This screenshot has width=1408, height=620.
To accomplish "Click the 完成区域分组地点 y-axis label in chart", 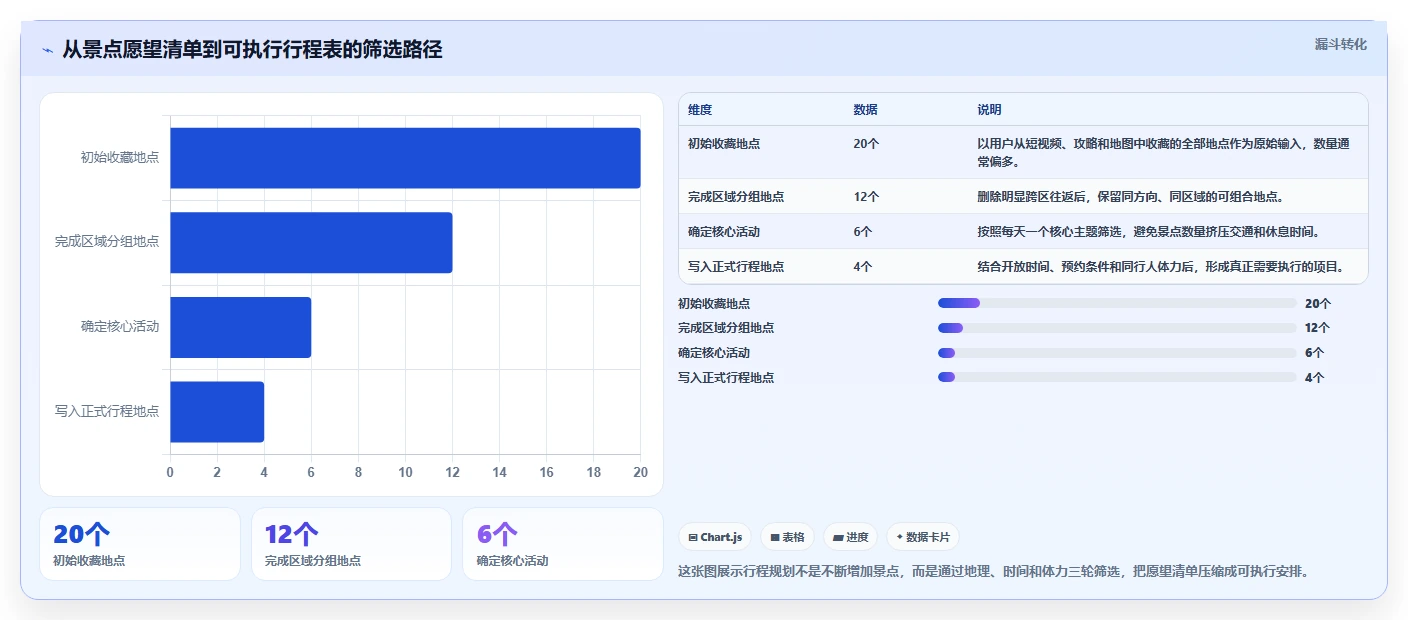I will coord(107,242).
